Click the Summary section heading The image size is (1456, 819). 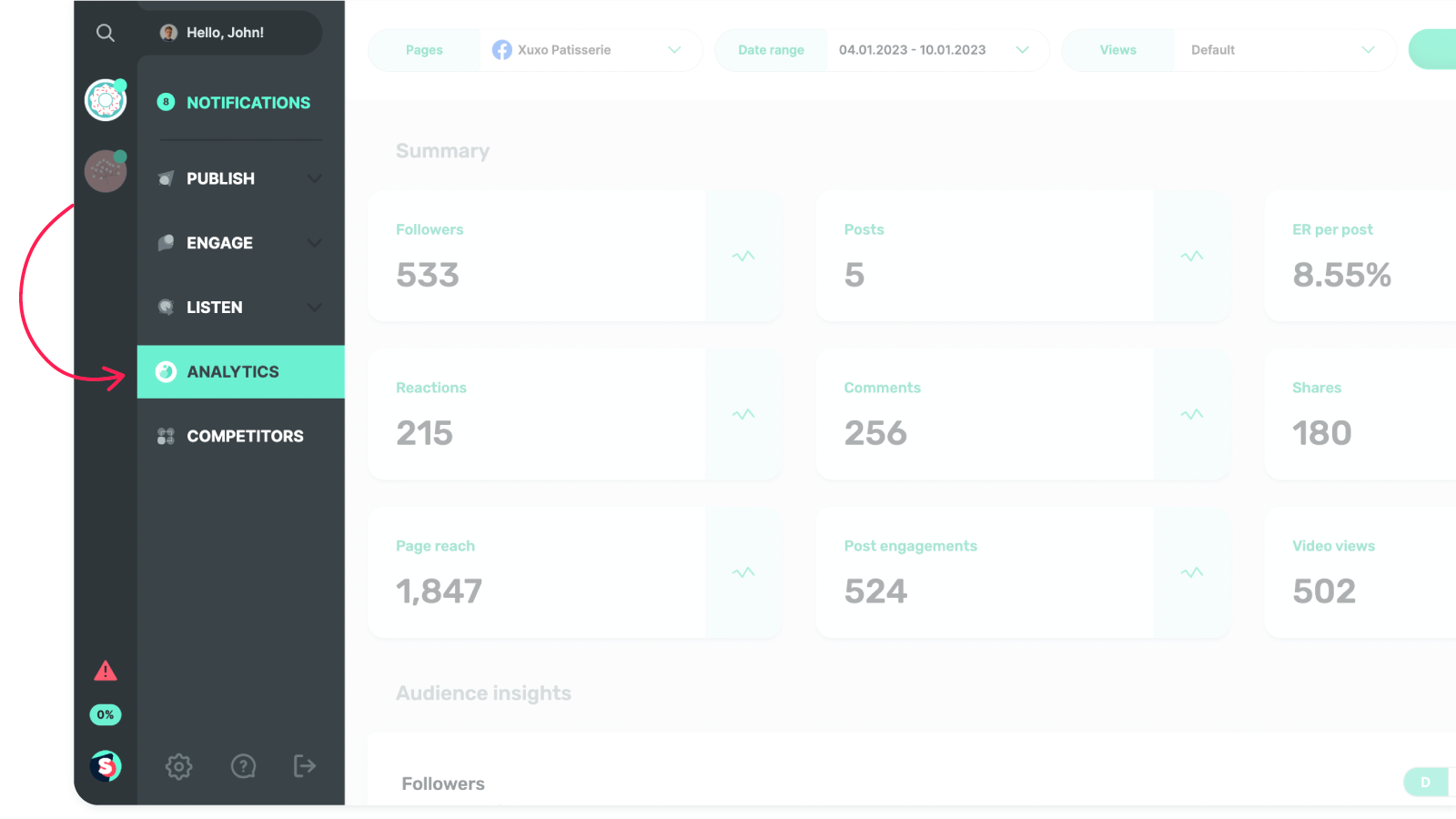442,151
